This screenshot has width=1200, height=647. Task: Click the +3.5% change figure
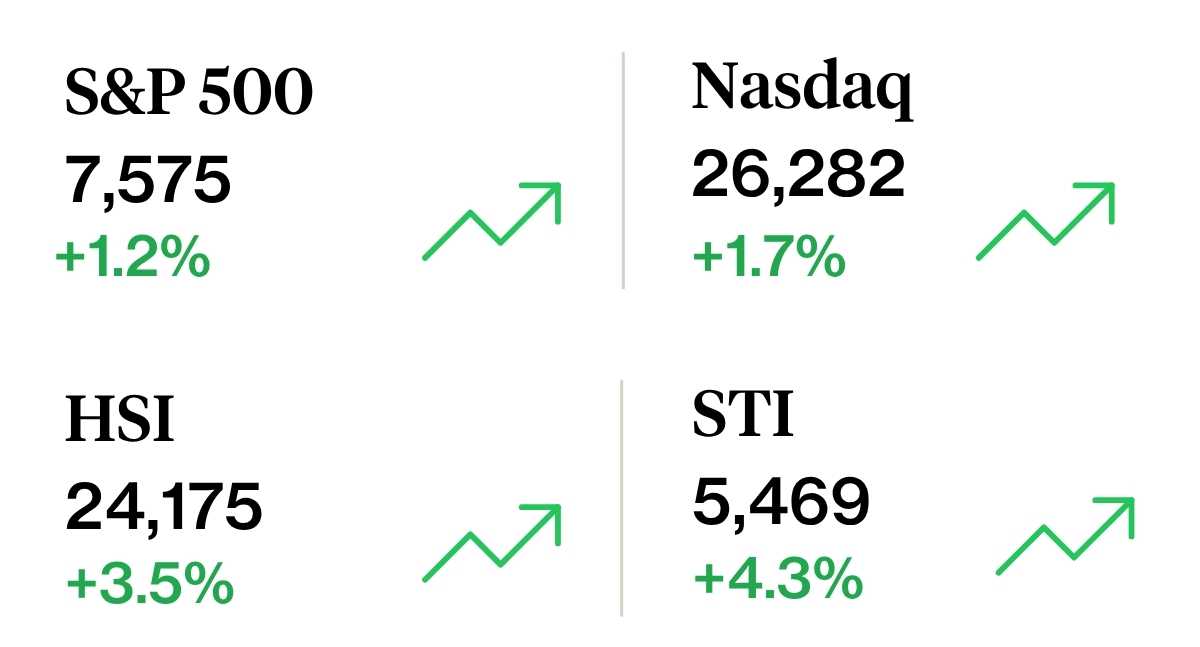150,583
